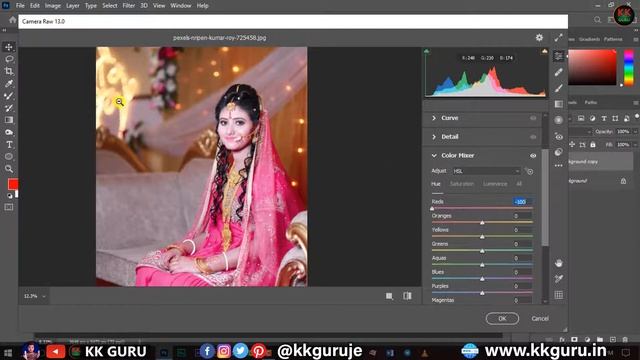Open the Snapshots panel icon

tap(558, 152)
